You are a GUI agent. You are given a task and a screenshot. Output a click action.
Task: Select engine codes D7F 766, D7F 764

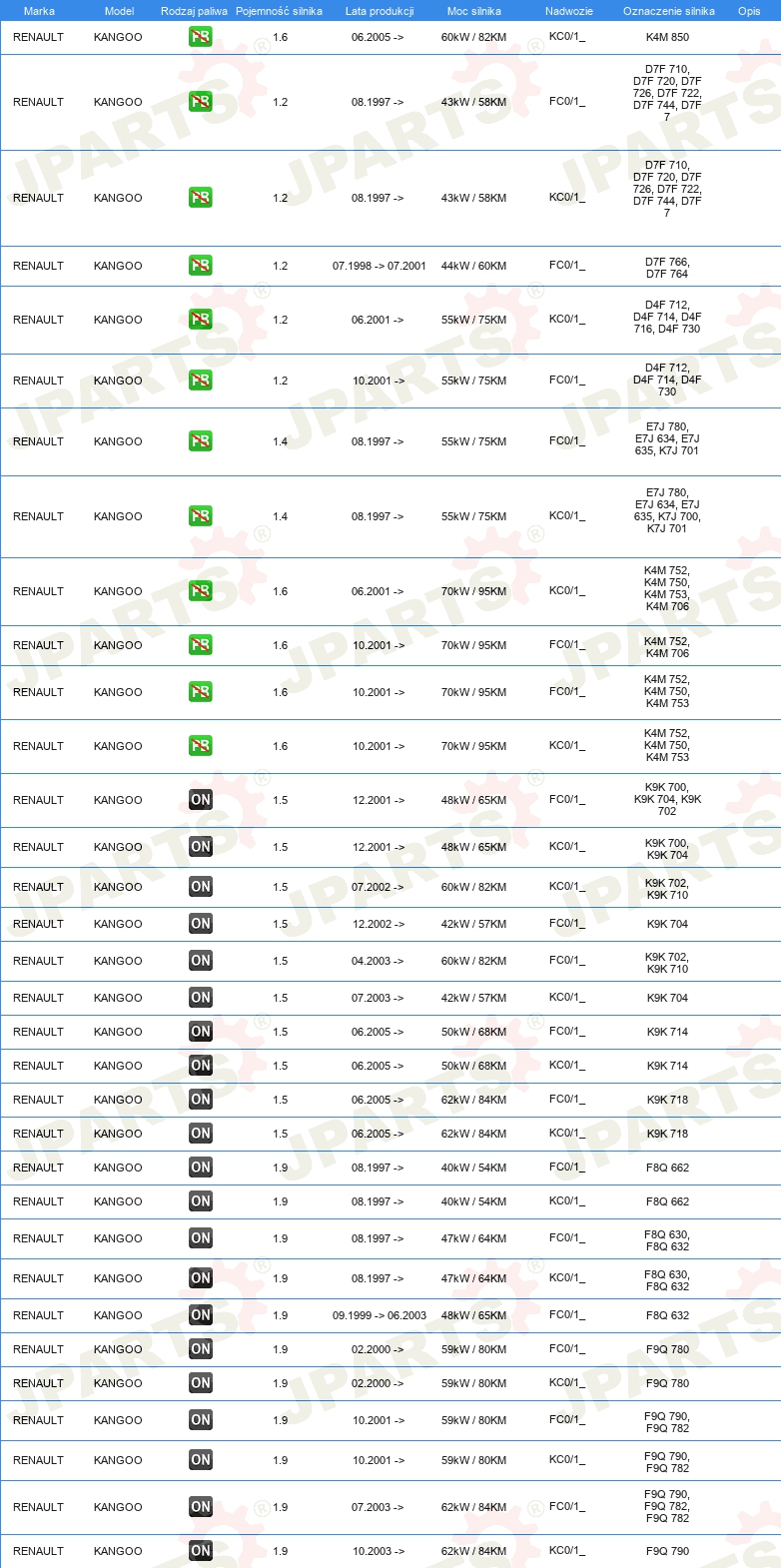coord(667,268)
